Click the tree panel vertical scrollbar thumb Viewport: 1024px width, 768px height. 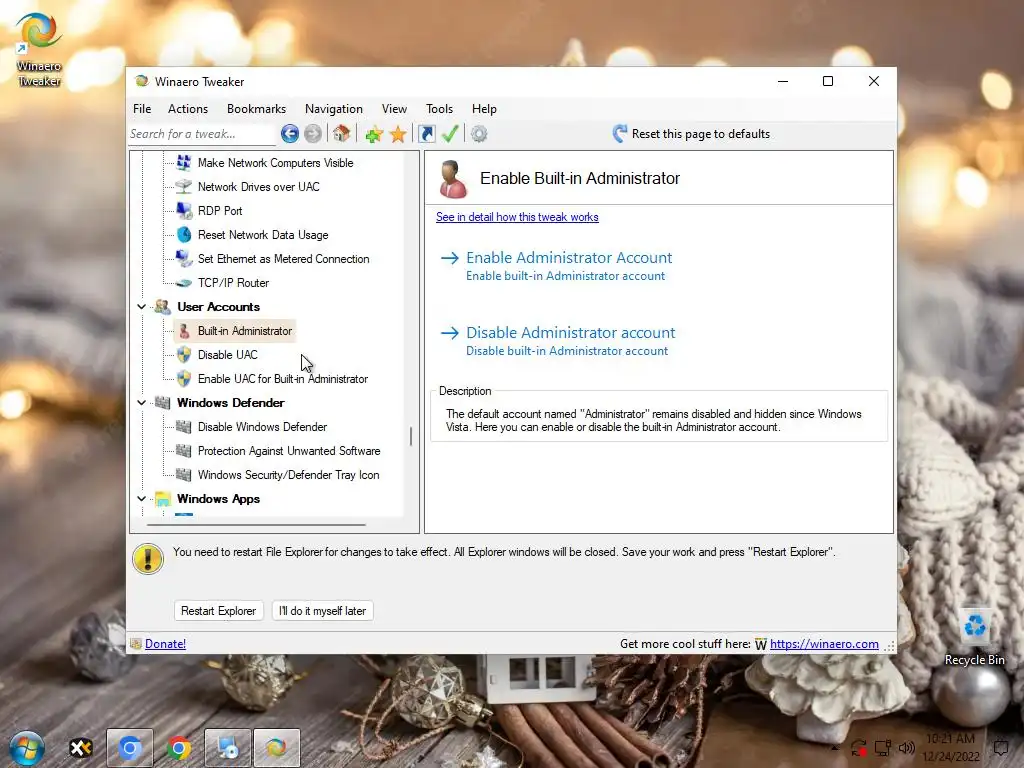[411, 436]
